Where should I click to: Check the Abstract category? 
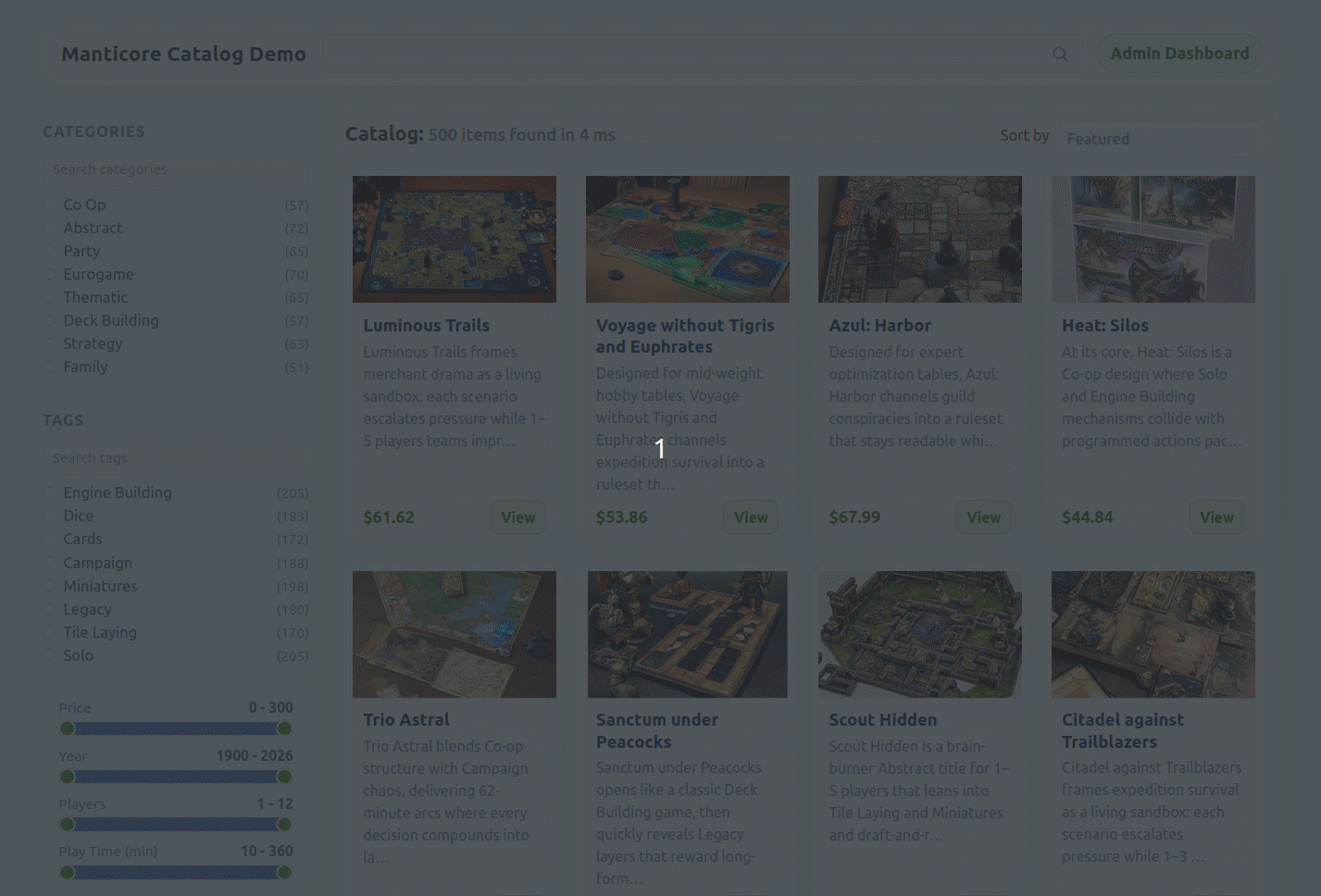pyautogui.click(x=49, y=227)
